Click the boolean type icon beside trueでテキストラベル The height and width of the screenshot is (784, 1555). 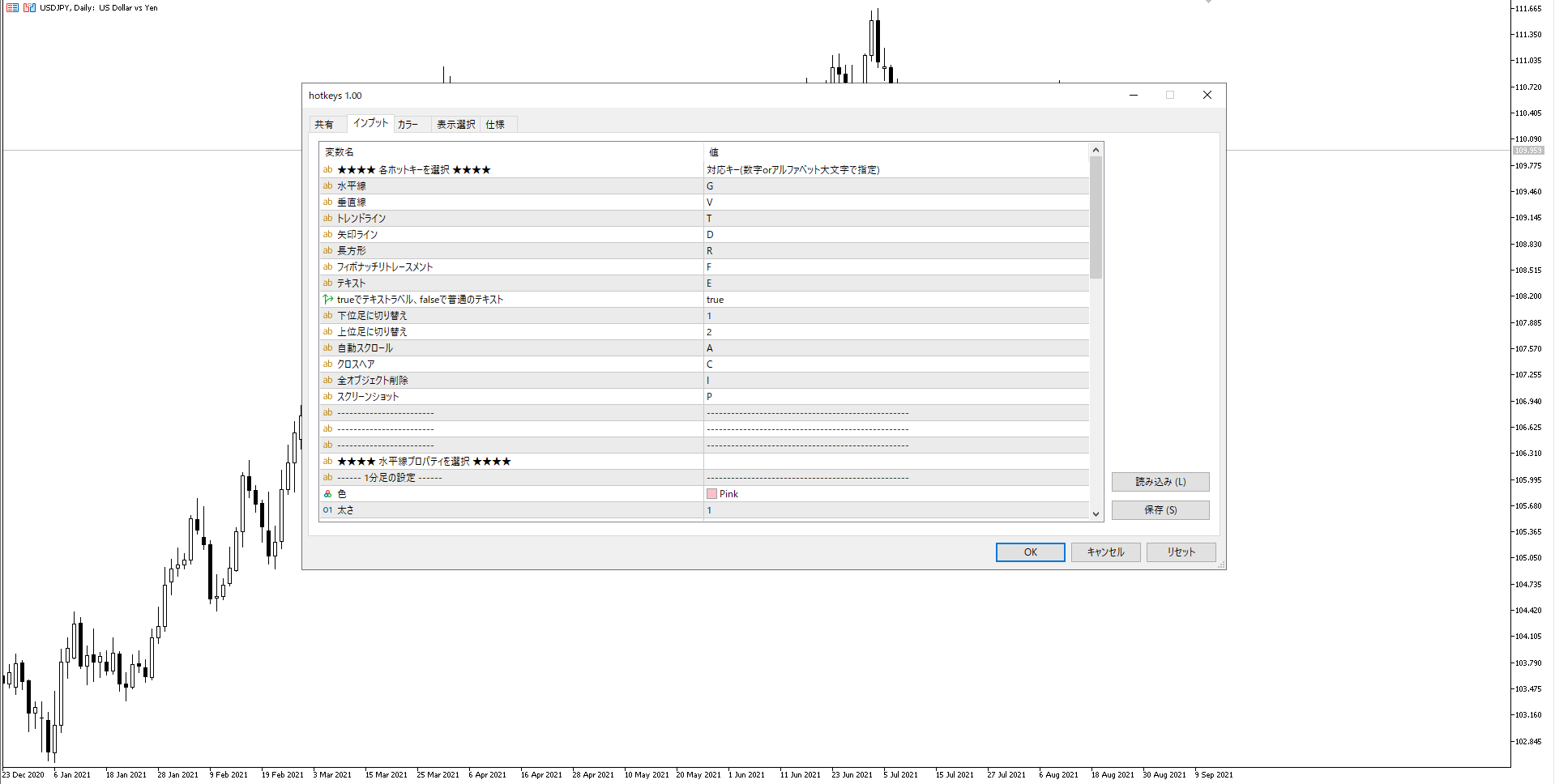pos(328,300)
